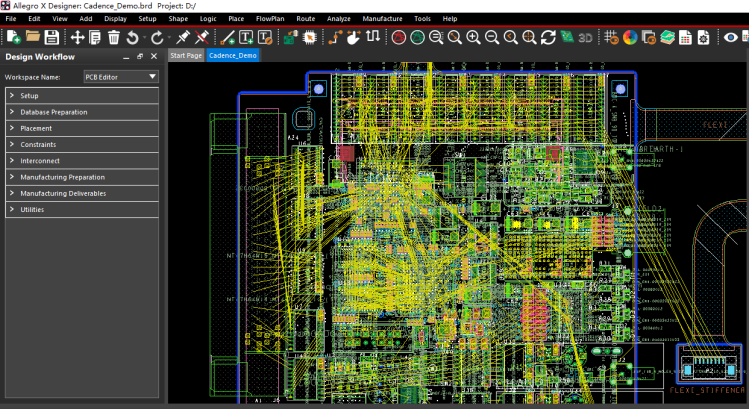Open the Analyze menu
Screen dimensions: 749x409
[339, 19]
